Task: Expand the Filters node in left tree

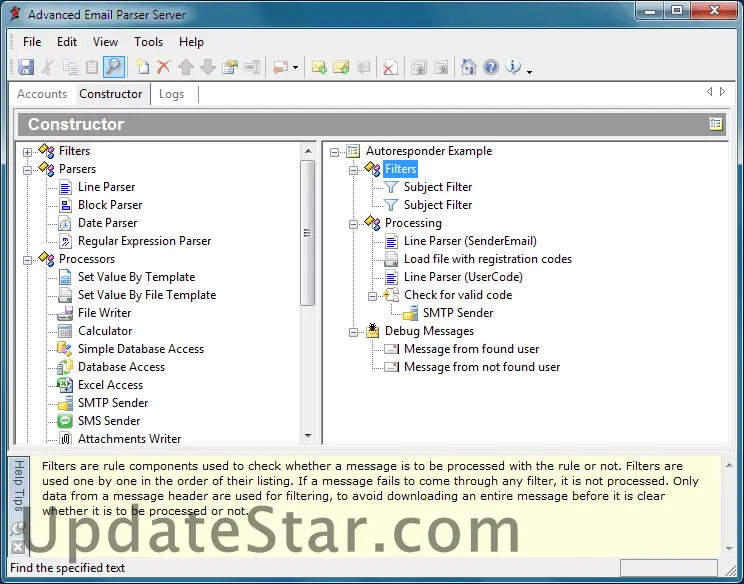Action: [28, 152]
